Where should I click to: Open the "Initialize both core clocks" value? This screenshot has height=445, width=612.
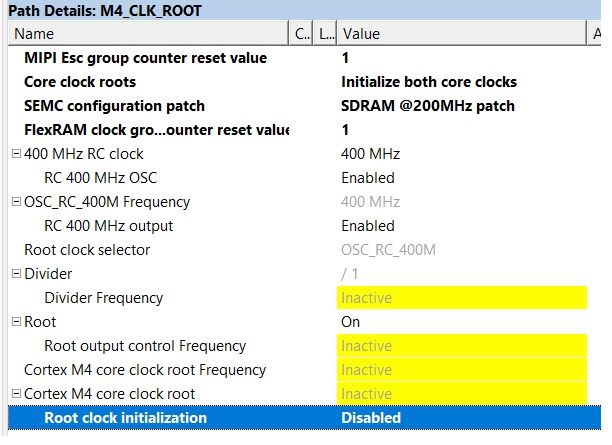tap(429, 82)
